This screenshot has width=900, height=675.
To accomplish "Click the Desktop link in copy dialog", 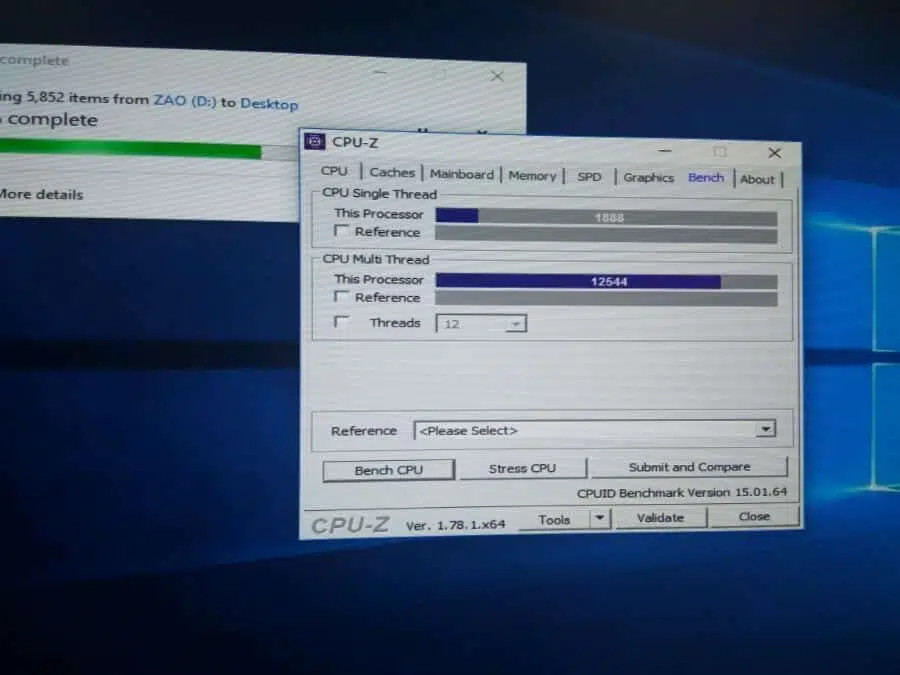I will click(269, 104).
